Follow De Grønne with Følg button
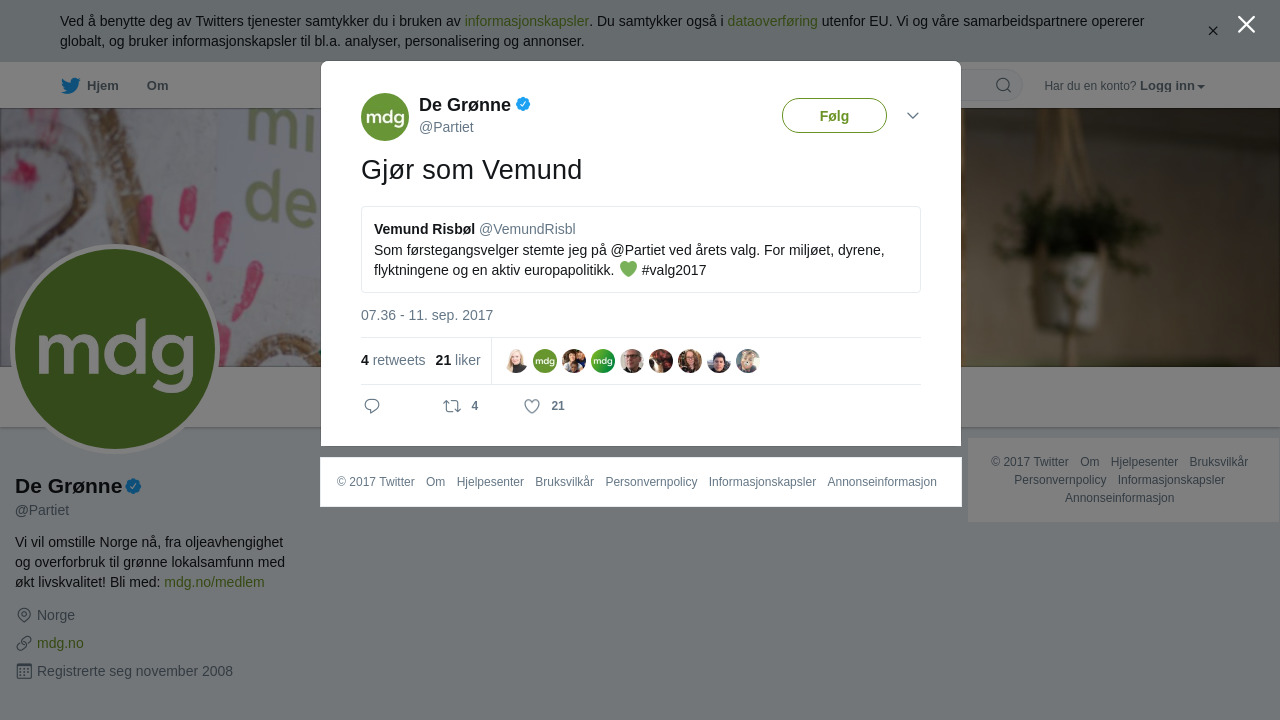This screenshot has height=720, width=1280. [834, 116]
